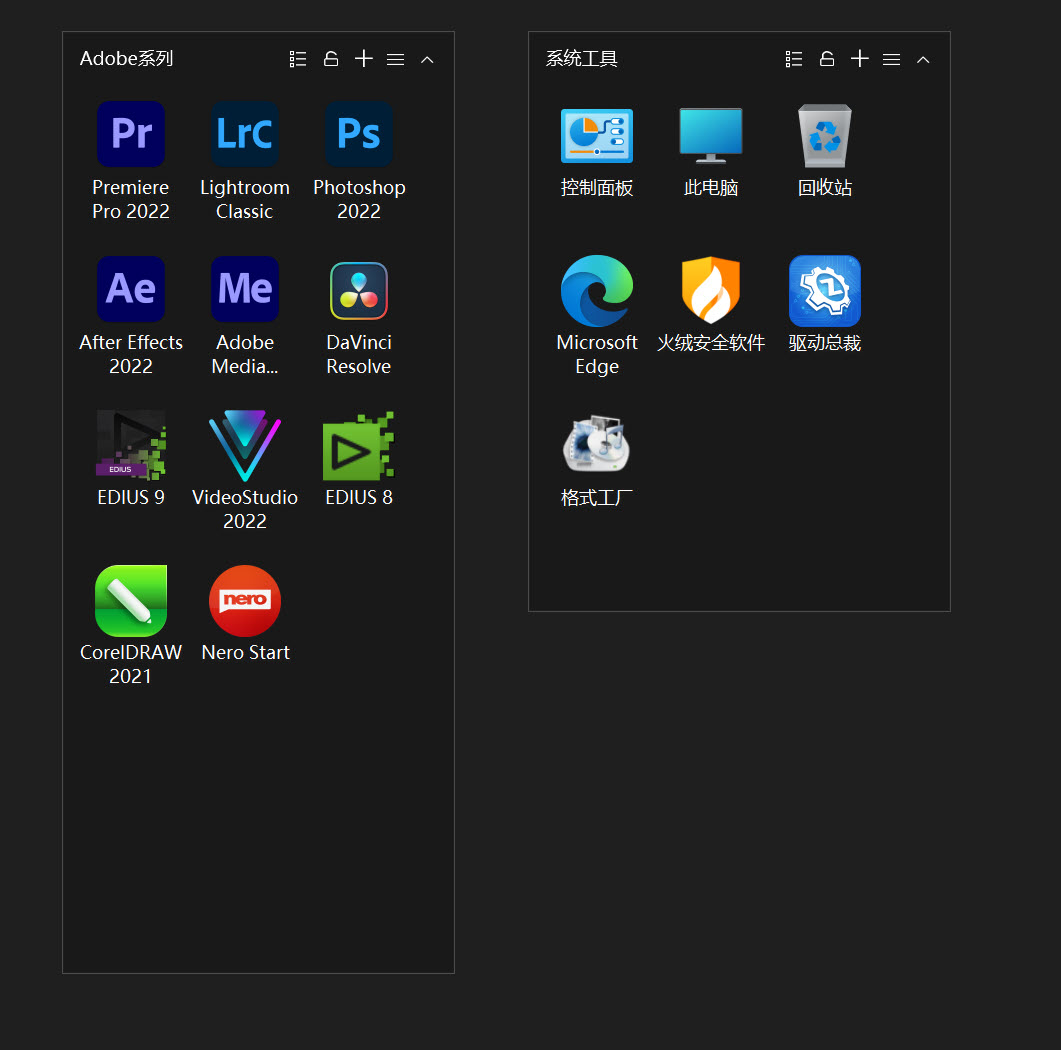Screen dimensions: 1061x1050
Task: Open Premiere Pro 2022 icon
Action: (131, 134)
